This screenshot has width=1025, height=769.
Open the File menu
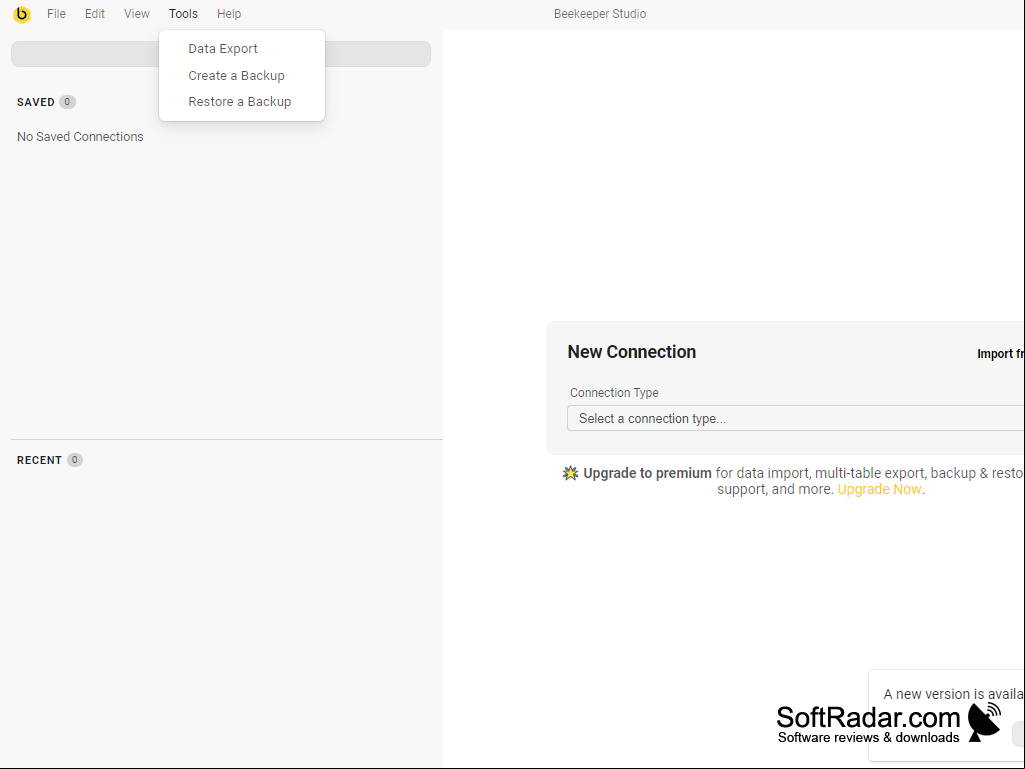coord(56,14)
